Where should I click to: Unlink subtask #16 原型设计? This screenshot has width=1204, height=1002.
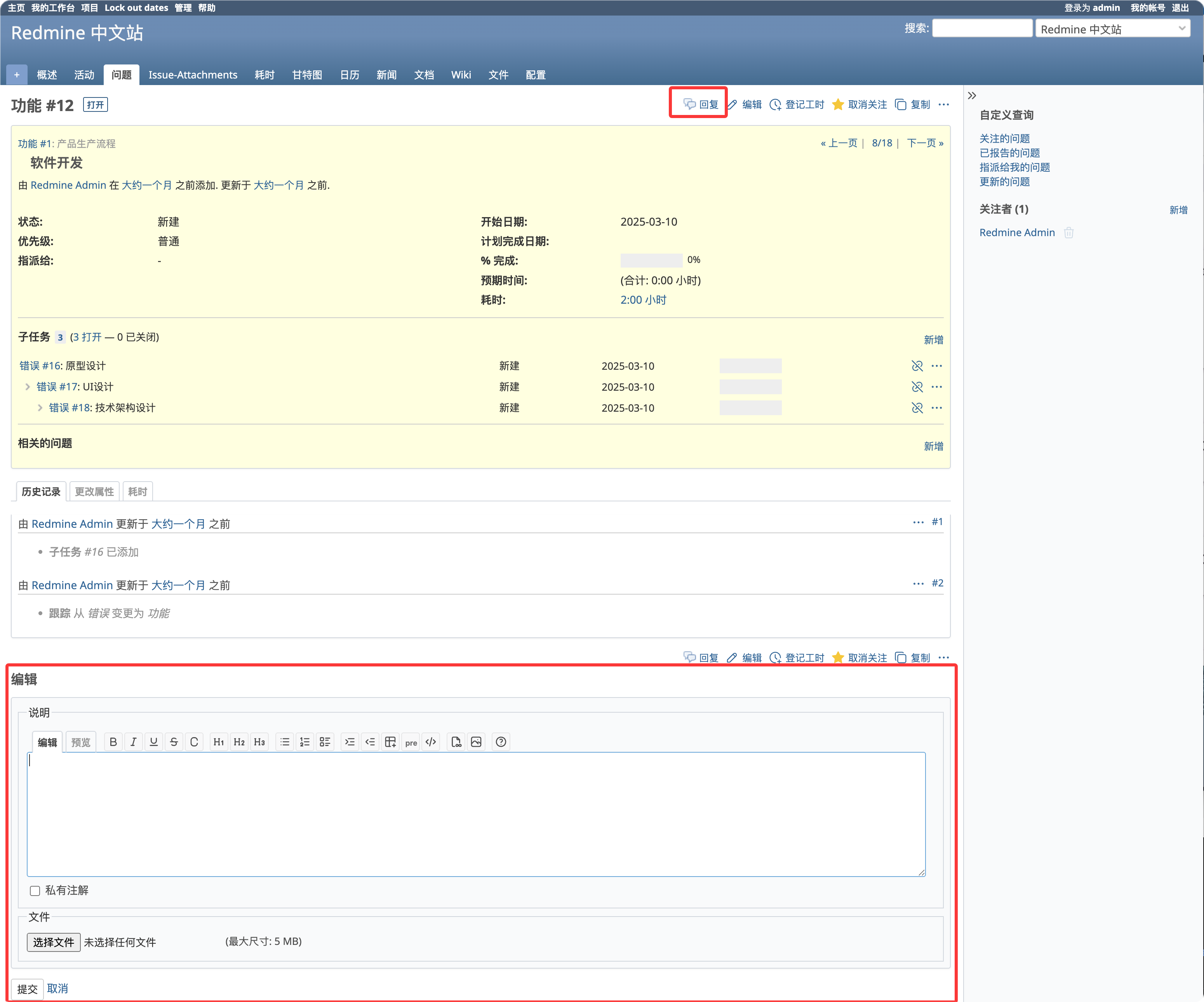[917, 366]
